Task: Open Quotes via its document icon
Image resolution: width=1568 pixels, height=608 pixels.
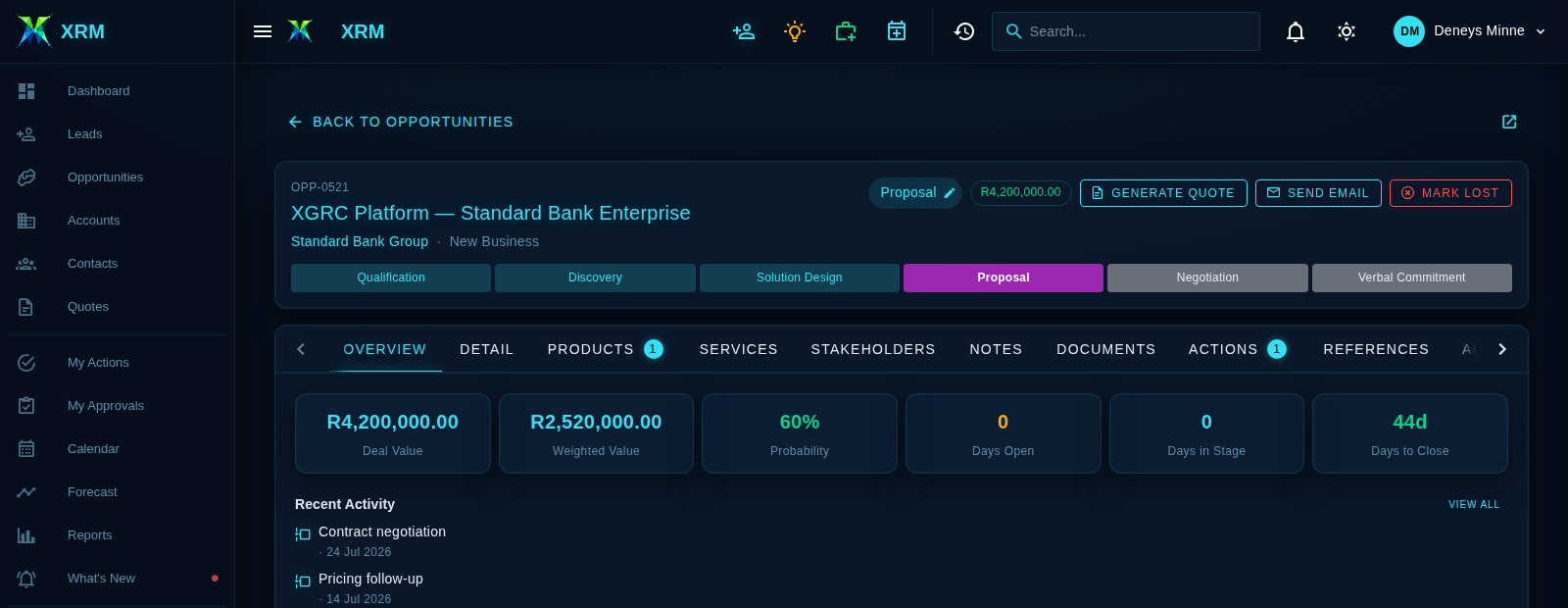Action: (26, 307)
